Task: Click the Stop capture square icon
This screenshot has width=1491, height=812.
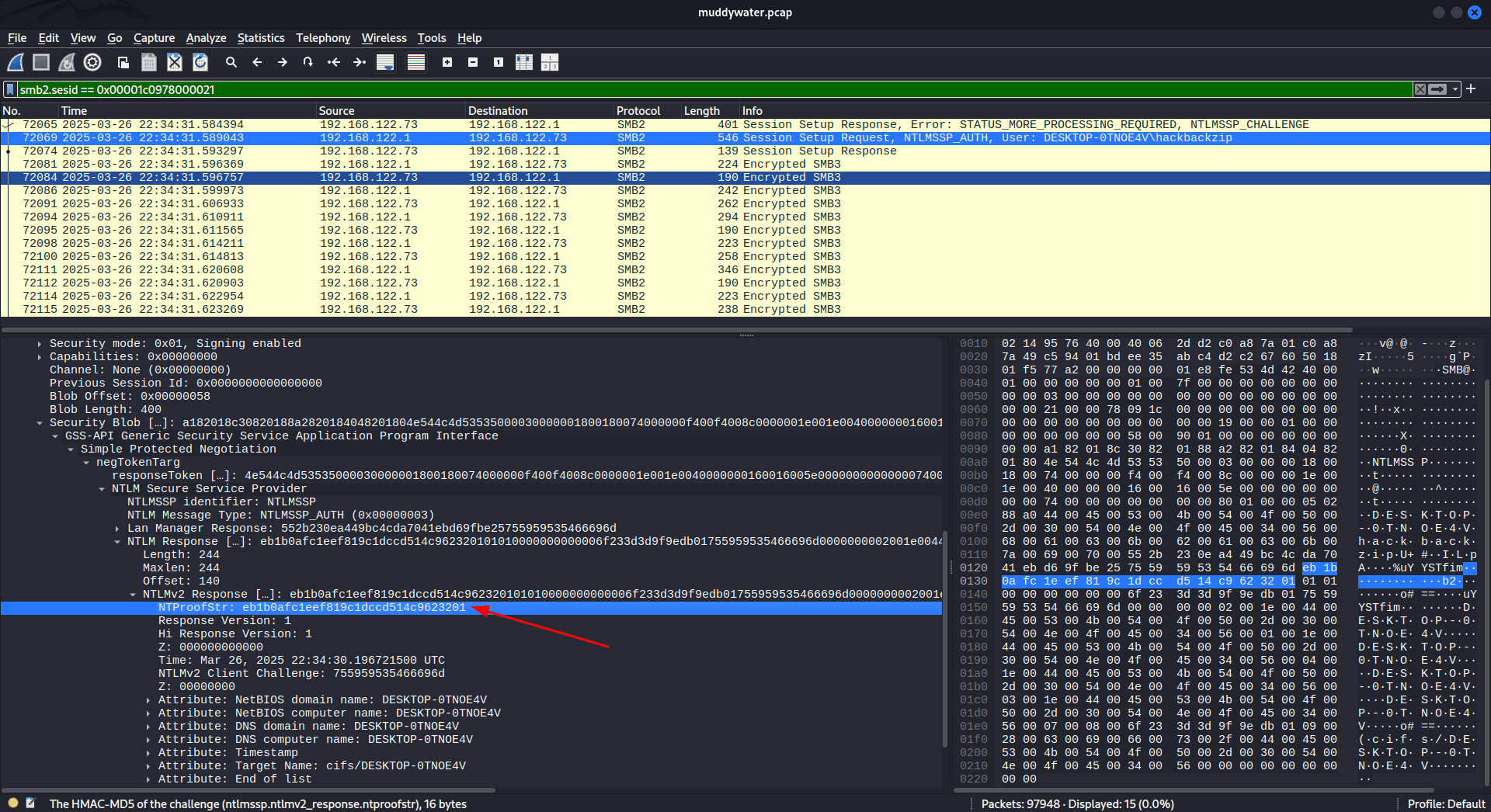Action: click(x=41, y=62)
